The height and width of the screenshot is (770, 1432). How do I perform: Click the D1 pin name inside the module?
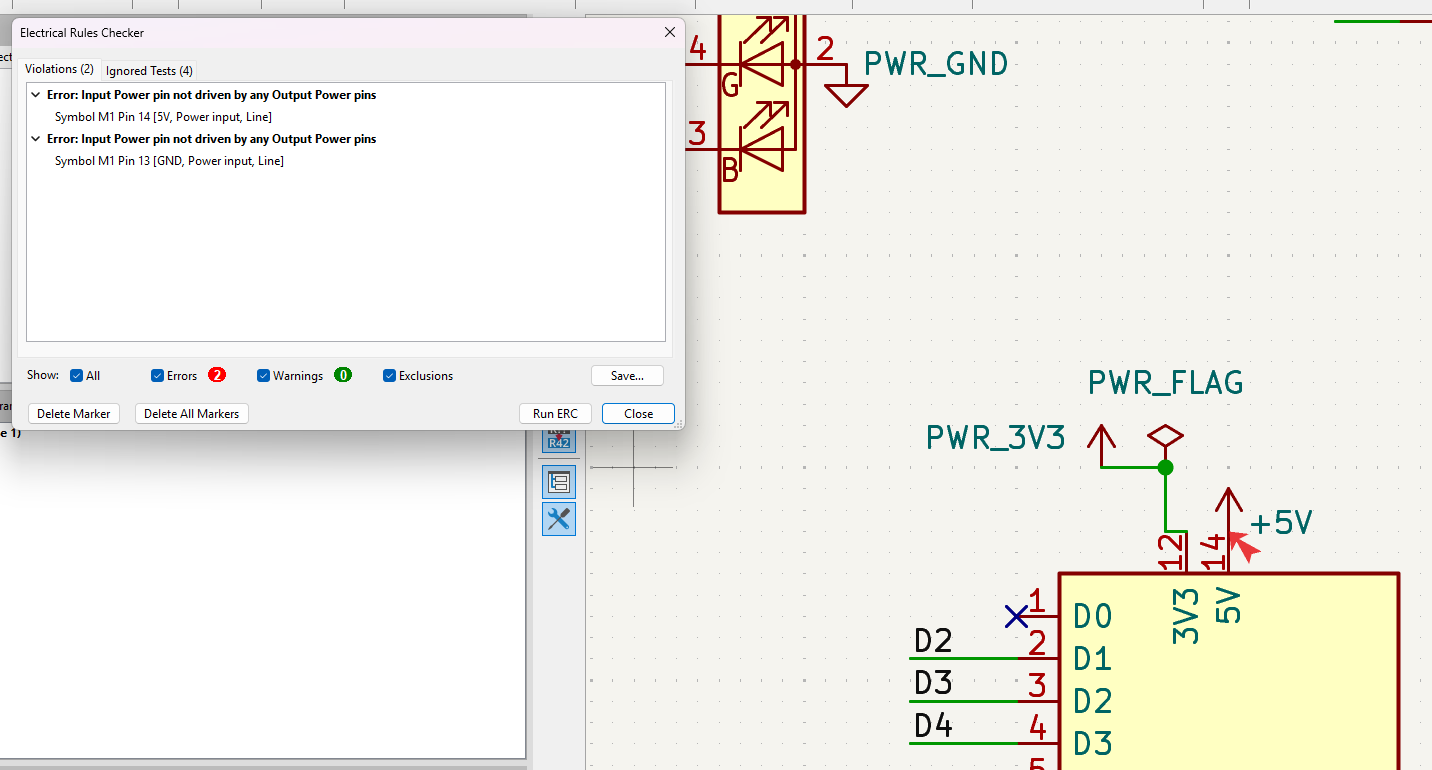pos(1093,659)
